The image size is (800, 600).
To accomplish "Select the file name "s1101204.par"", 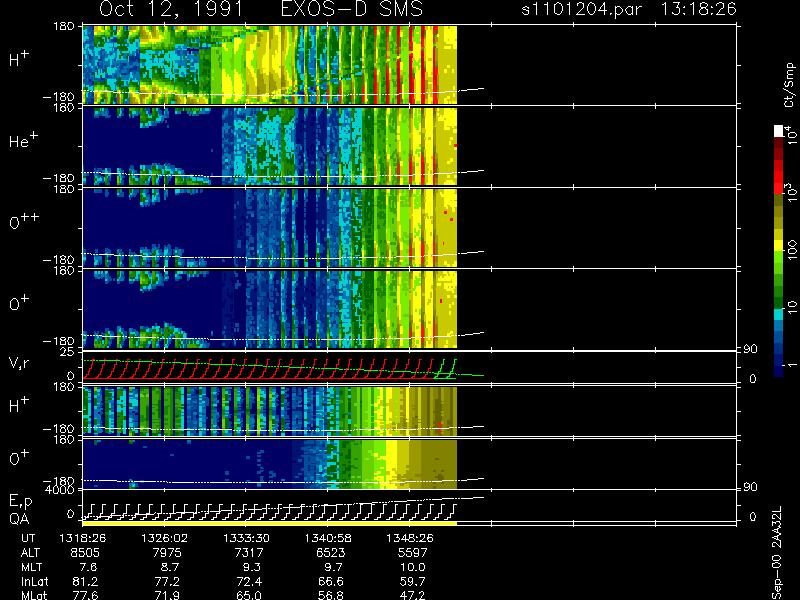I will pyautogui.click(x=581, y=9).
